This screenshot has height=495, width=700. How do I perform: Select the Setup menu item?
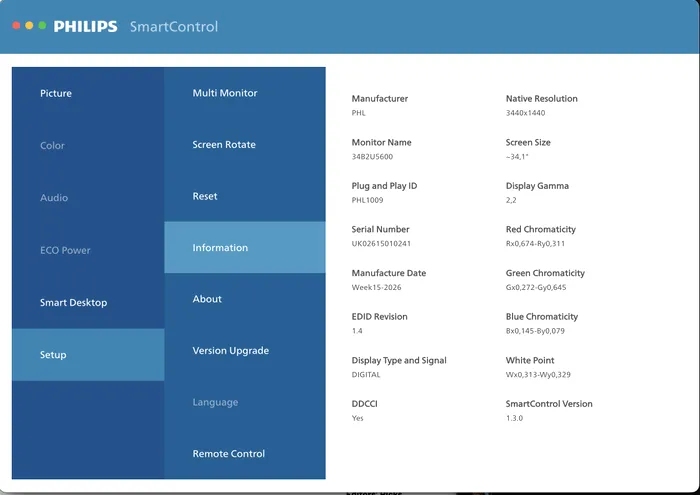[x=88, y=355]
